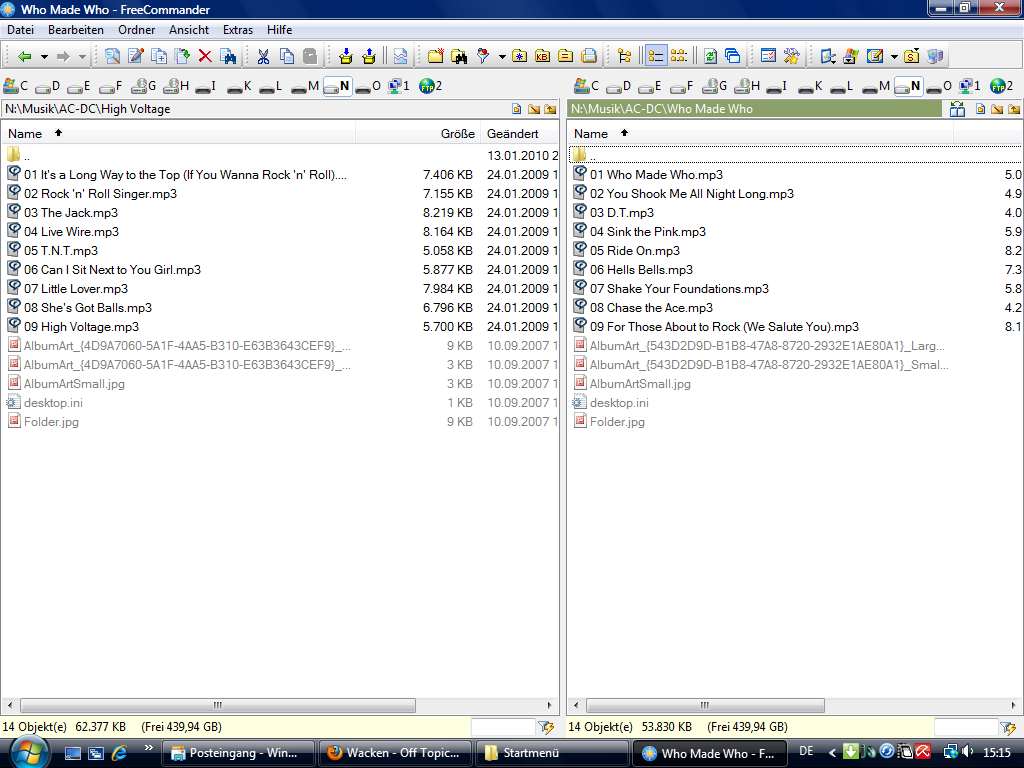Open network neighbourhood 1 in right pane
The image size is (1024, 768).
[969, 86]
